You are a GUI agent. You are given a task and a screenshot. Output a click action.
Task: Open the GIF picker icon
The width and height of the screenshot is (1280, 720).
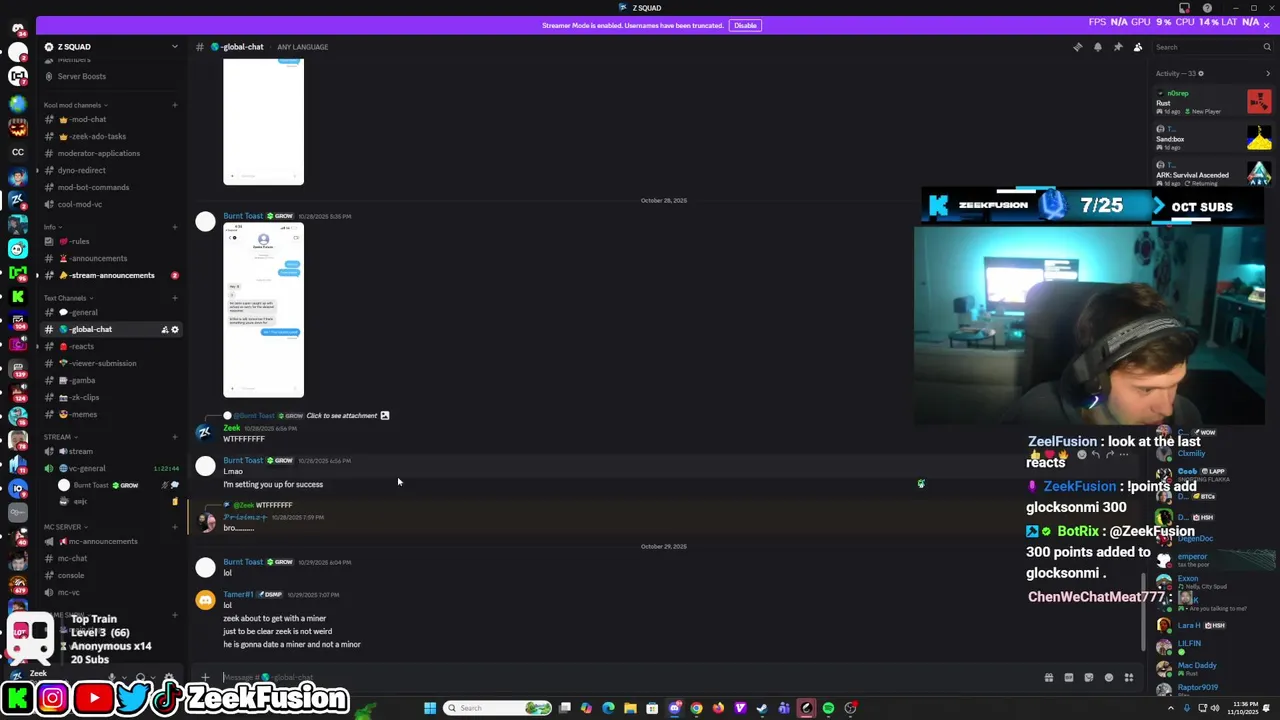coord(1069,677)
